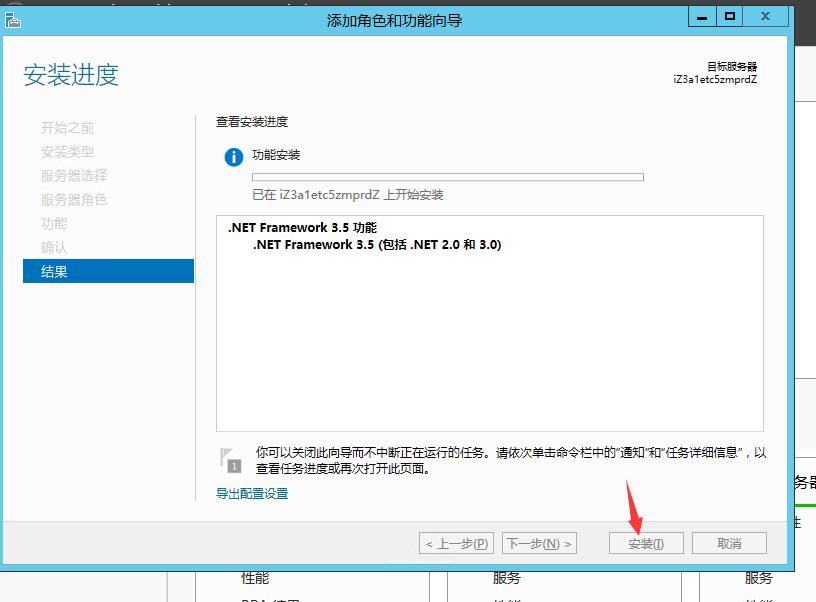
Task: Click ".NET Framework 3.5 (包括 .NET 2.0 和 3.0)" entry
Action: coord(377,245)
